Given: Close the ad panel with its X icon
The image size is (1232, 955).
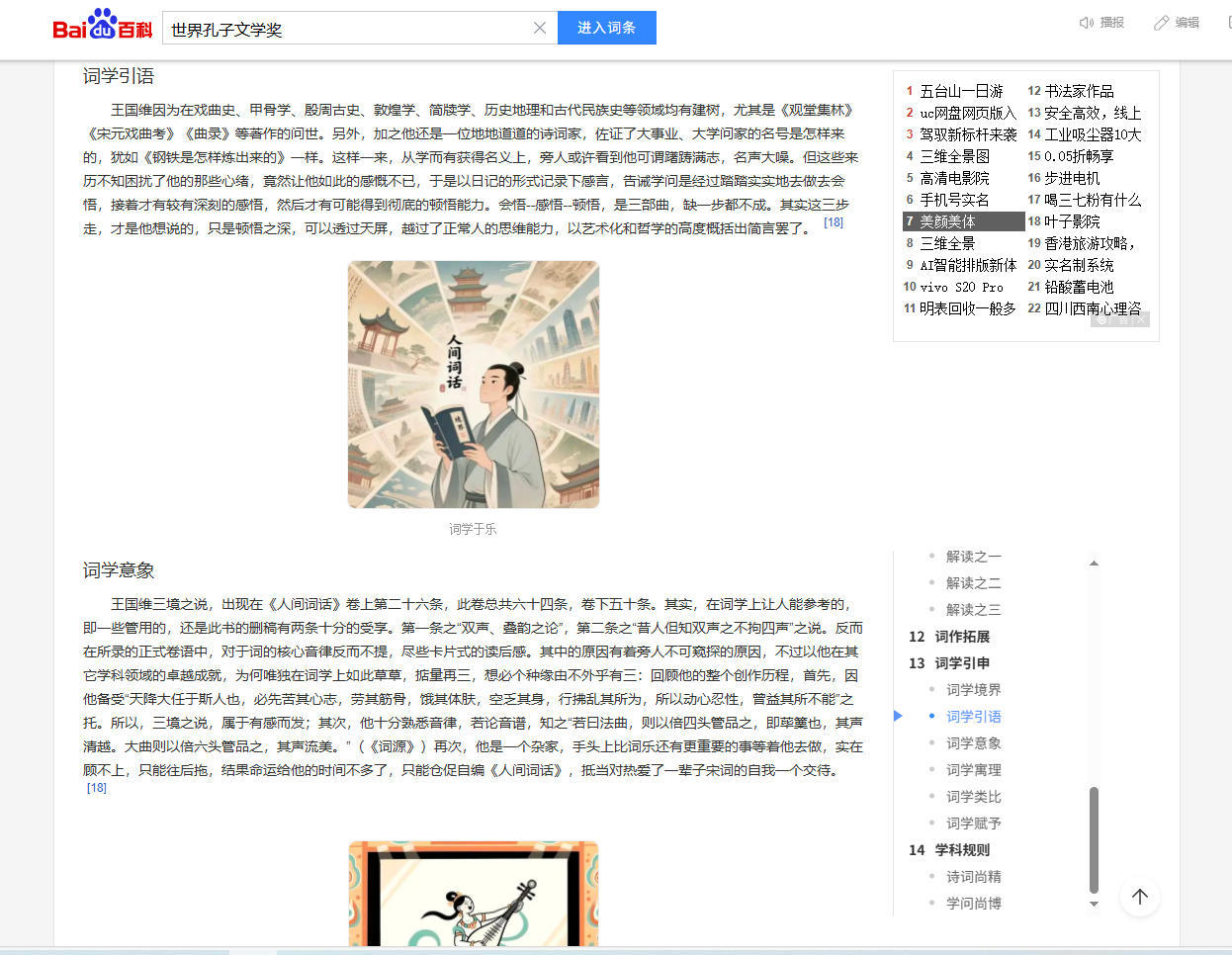Looking at the screenshot, I should (x=1140, y=320).
